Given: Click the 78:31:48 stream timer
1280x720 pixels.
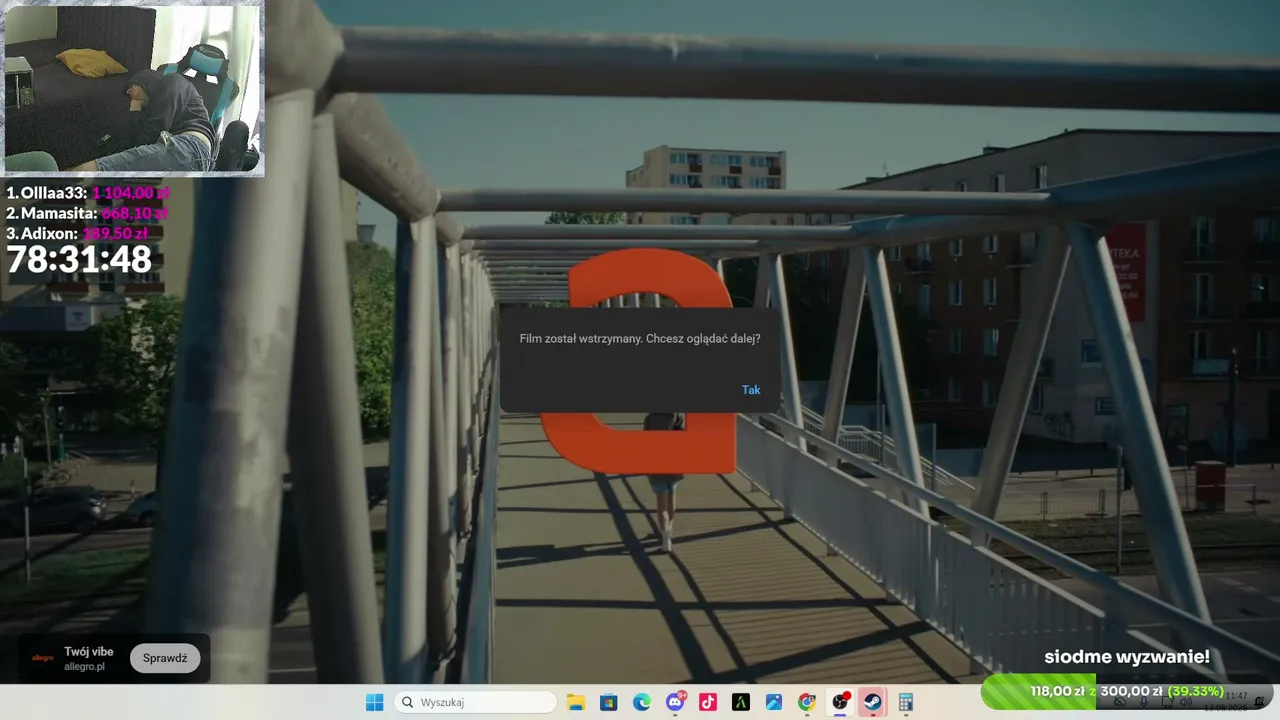Looking at the screenshot, I should pyautogui.click(x=79, y=260).
